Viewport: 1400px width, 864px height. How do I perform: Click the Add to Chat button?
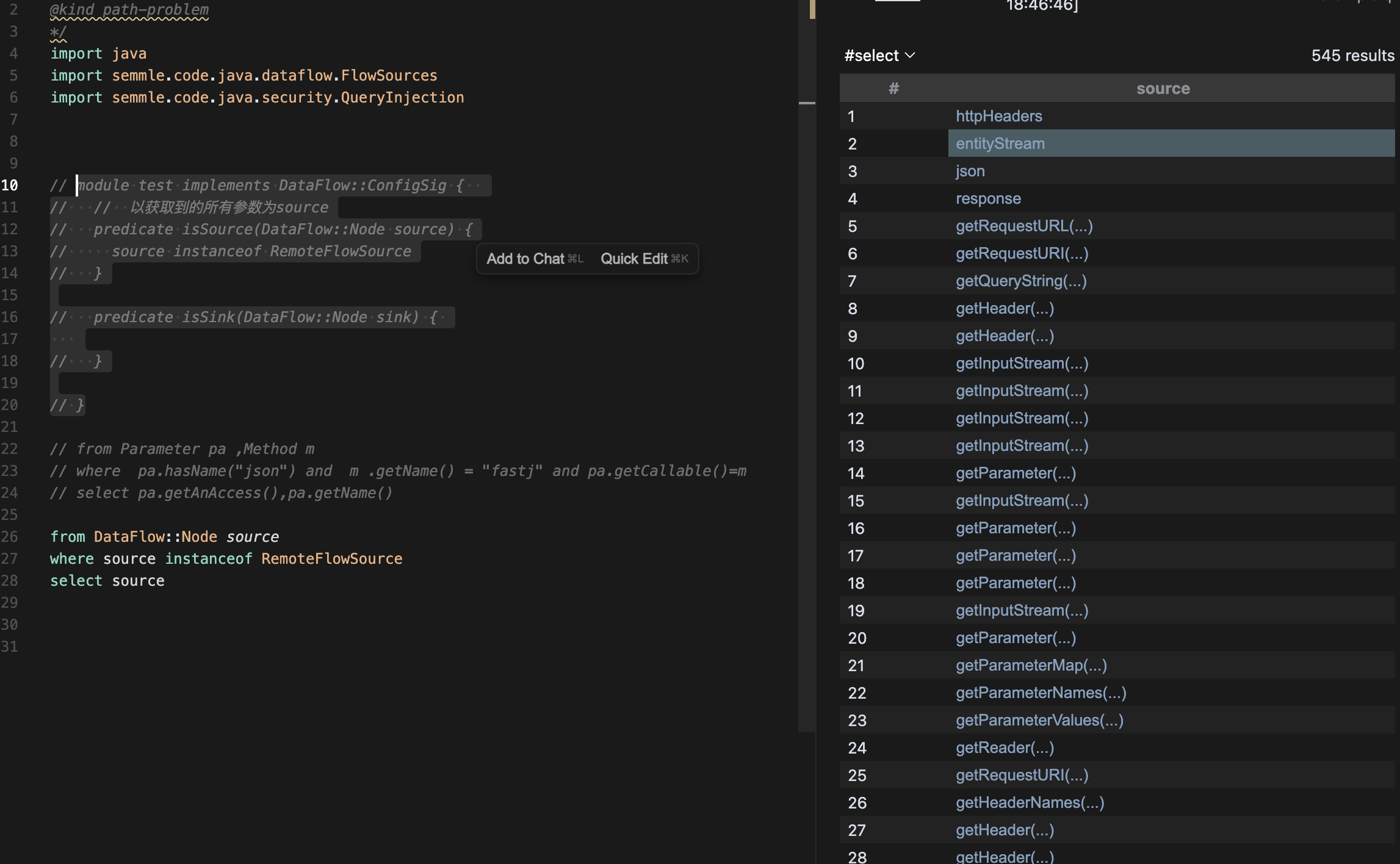tap(535, 259)
